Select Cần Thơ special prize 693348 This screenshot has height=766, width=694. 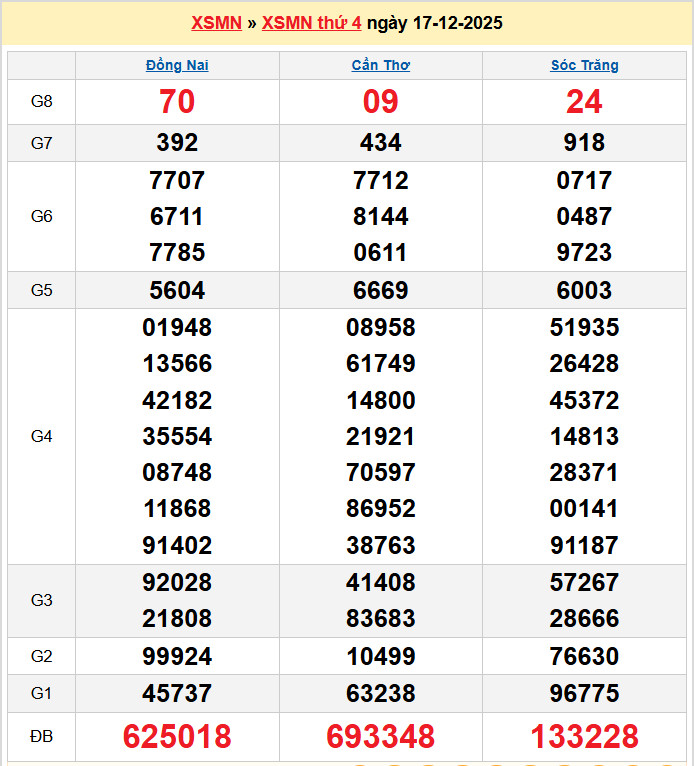click(x=380, y=737)
